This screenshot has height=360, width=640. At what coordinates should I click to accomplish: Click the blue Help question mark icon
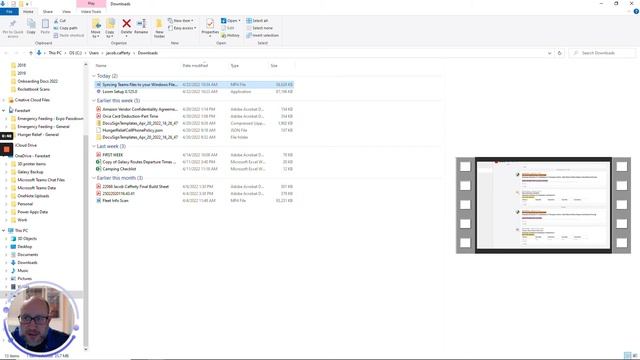pyautogui.click(x=636, y=11)
